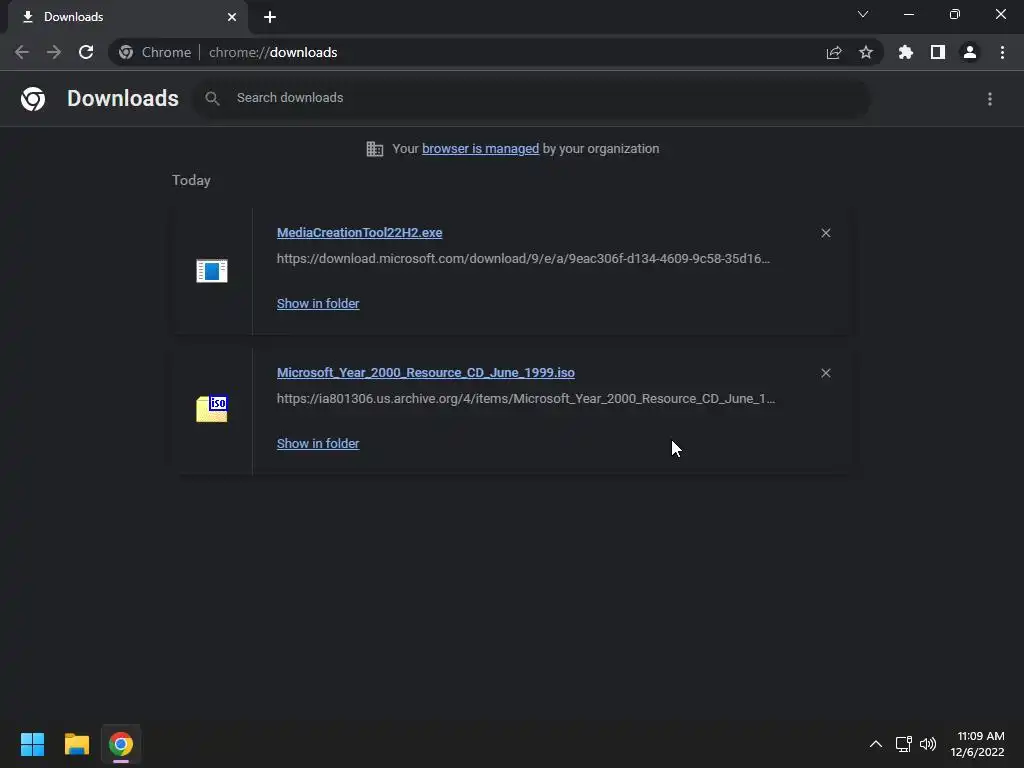1024x768 pixels.
Task: Open the browser is managed link
Action: 481,149
